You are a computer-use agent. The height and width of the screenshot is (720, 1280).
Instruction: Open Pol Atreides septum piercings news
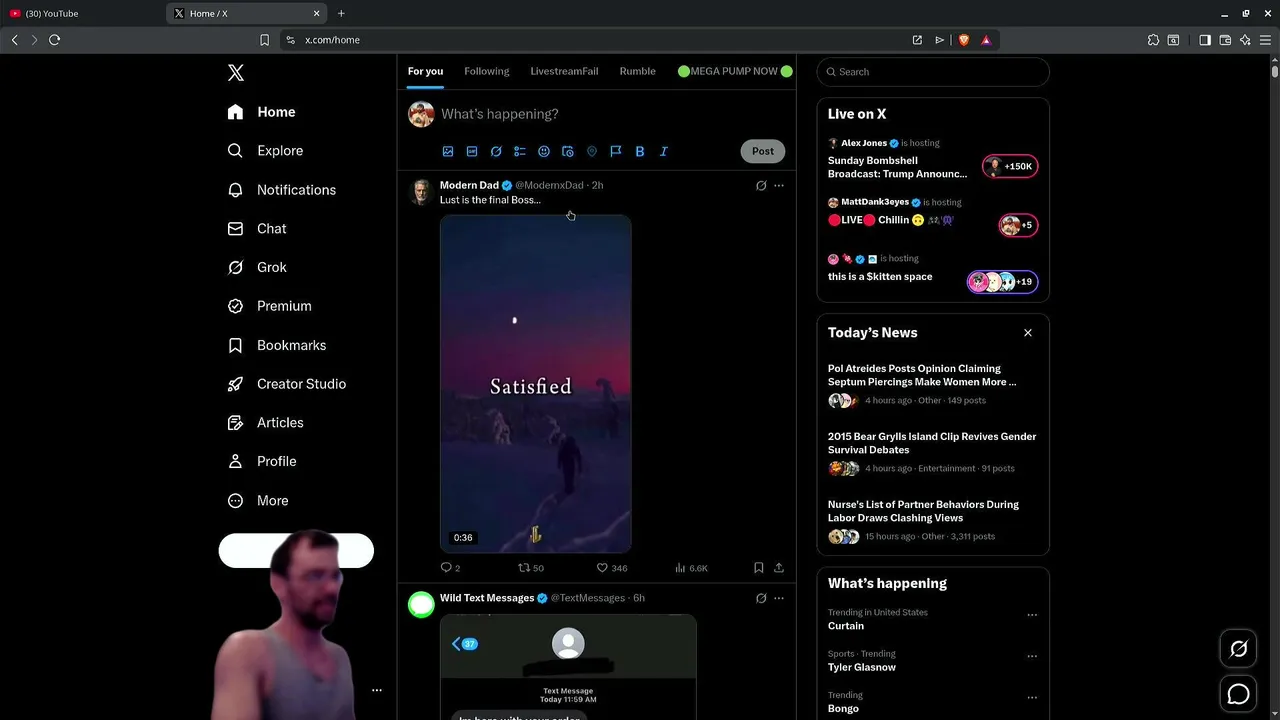pos(933,385)
